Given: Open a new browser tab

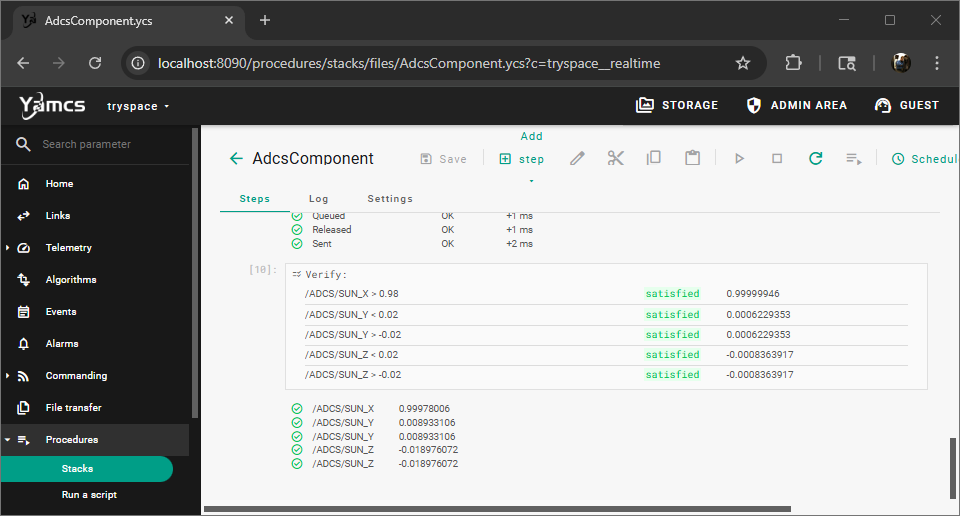Looking at the screenshot, I should pyautogui.click(x=264, y=20).
